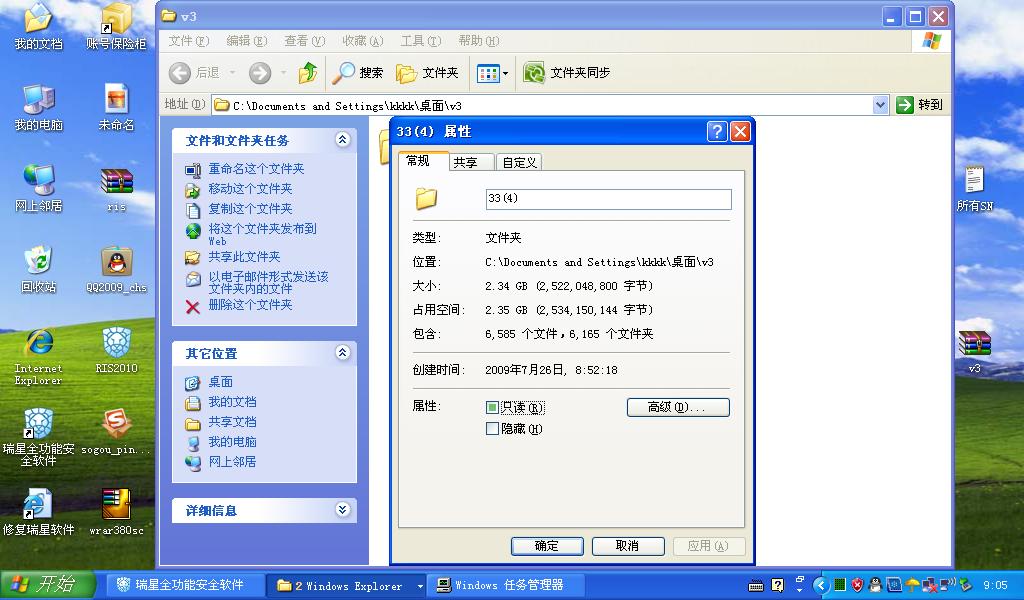Select the ris archive on desktop
The height and width of the screenshot is (600, 1024).
(116, 189)
